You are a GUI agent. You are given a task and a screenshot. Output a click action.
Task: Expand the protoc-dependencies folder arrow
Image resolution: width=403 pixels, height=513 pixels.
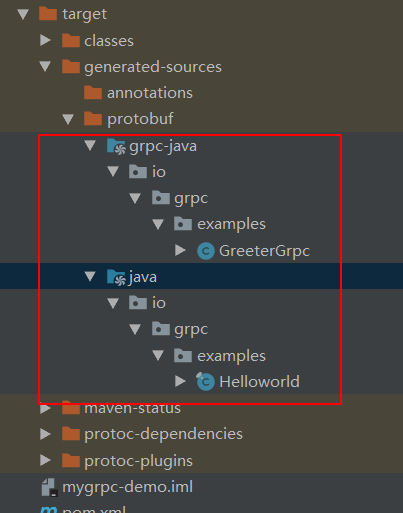(45, 434)
